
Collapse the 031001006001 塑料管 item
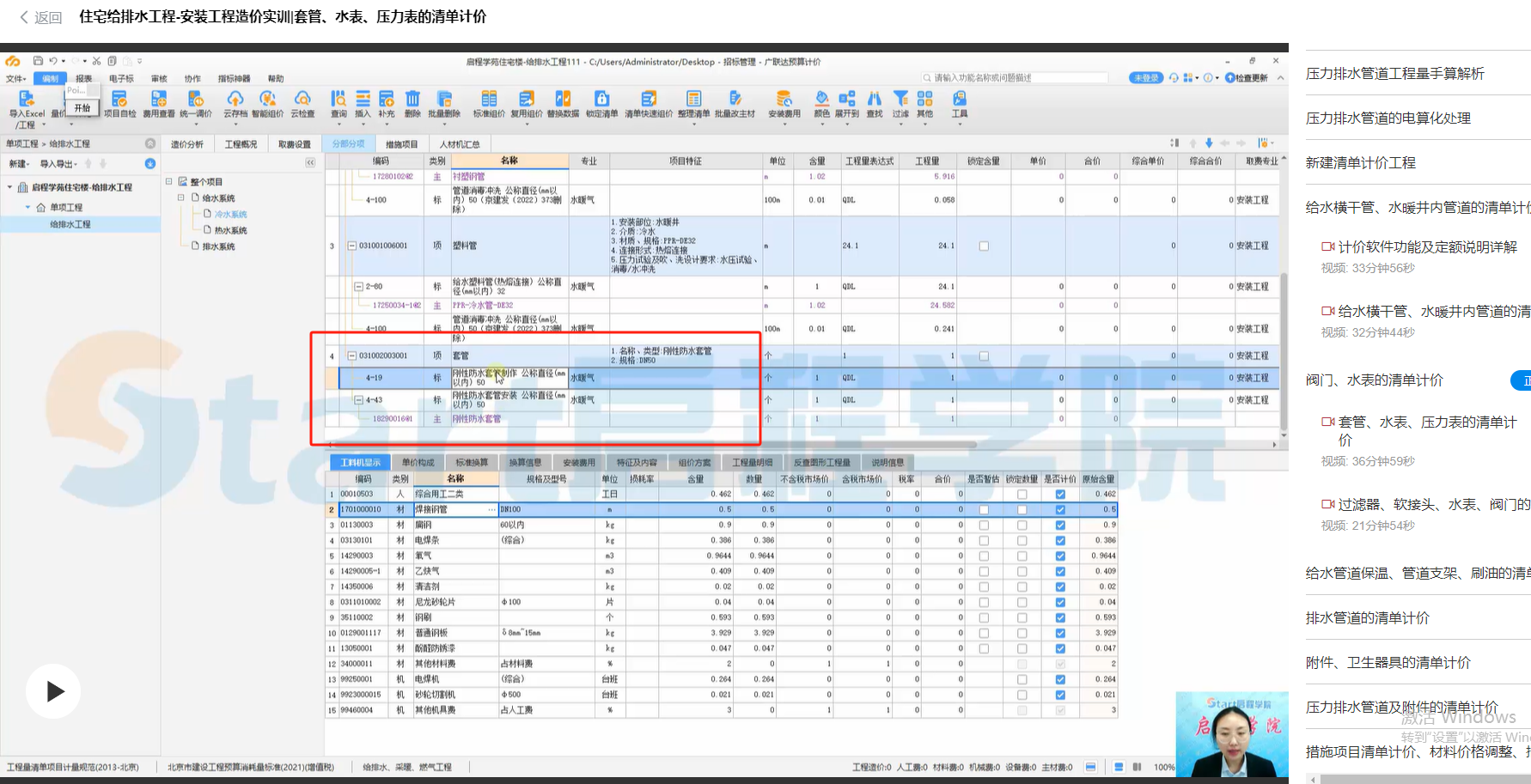(351, 246)
